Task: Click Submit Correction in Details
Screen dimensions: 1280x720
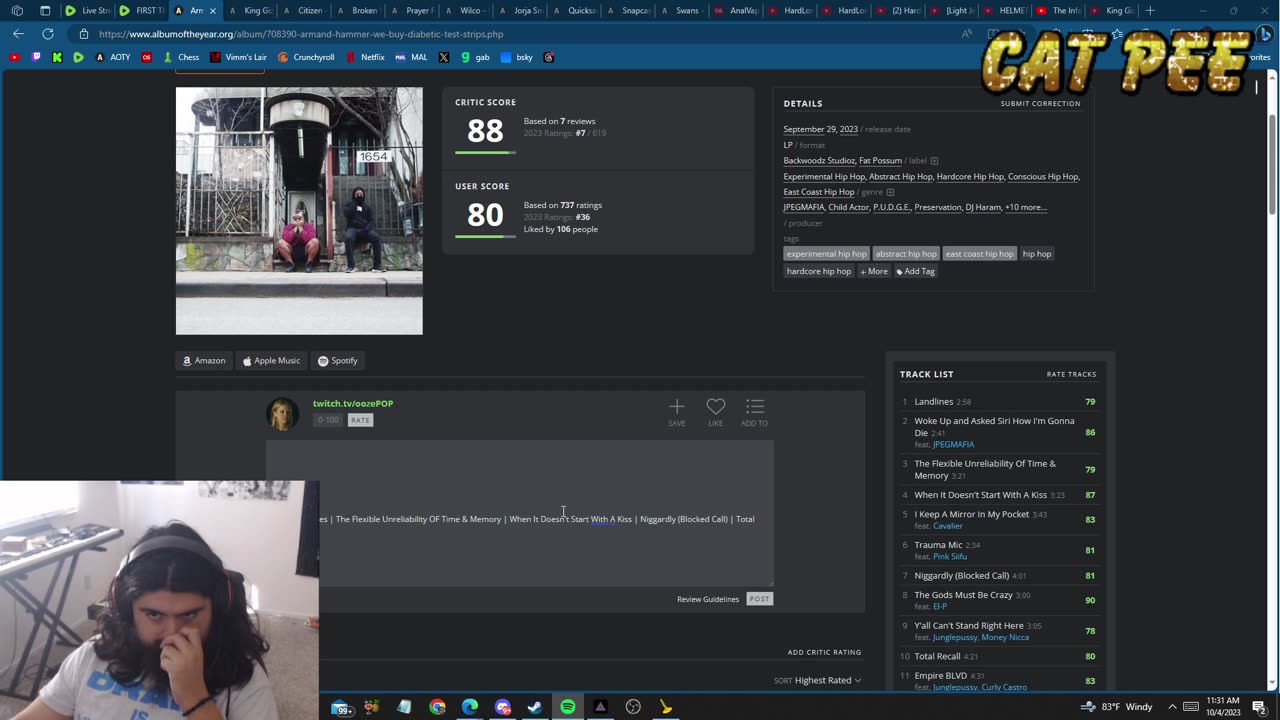Action: pos(1040,104)
